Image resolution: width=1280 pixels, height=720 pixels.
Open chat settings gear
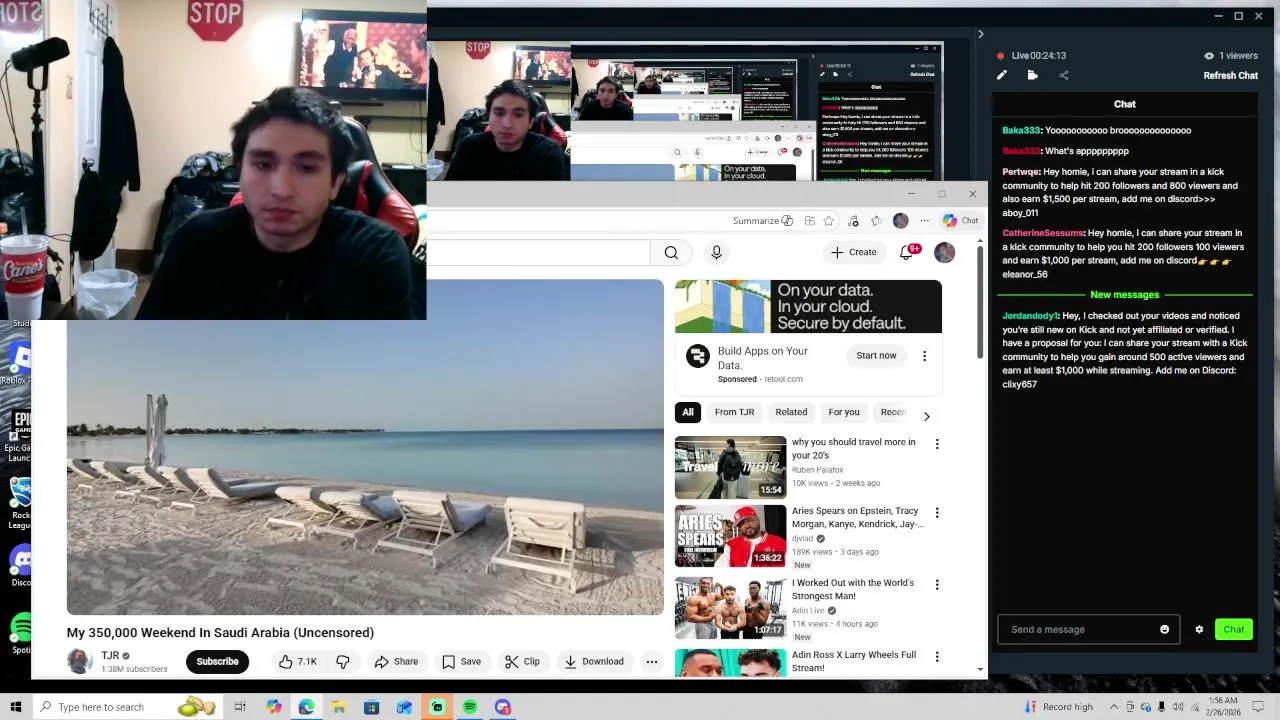click(1199, 629)
